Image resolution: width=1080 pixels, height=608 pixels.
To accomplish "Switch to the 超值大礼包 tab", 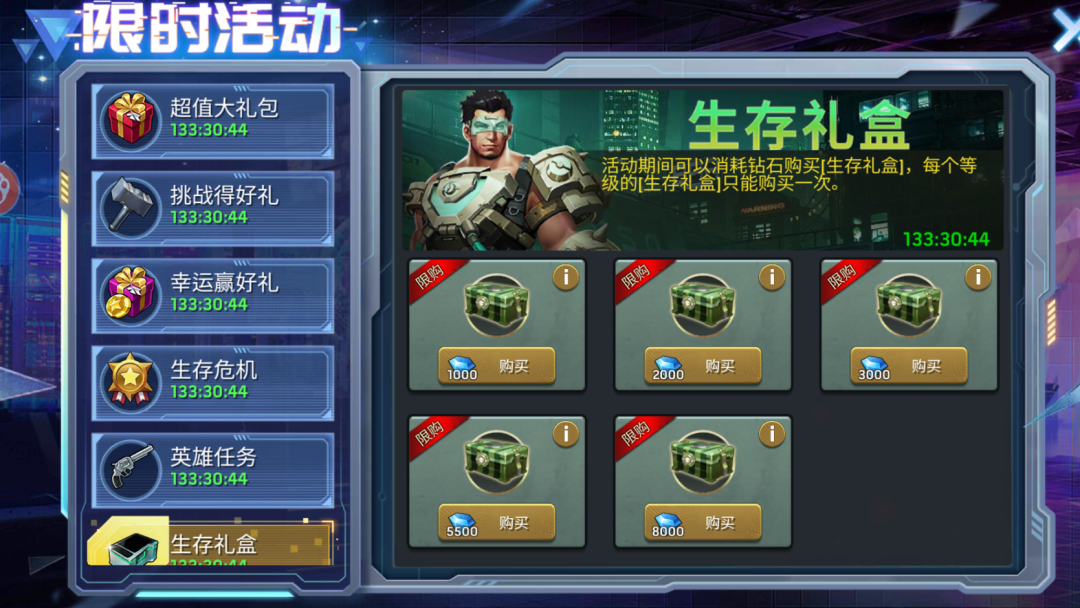I will point(213,121).
